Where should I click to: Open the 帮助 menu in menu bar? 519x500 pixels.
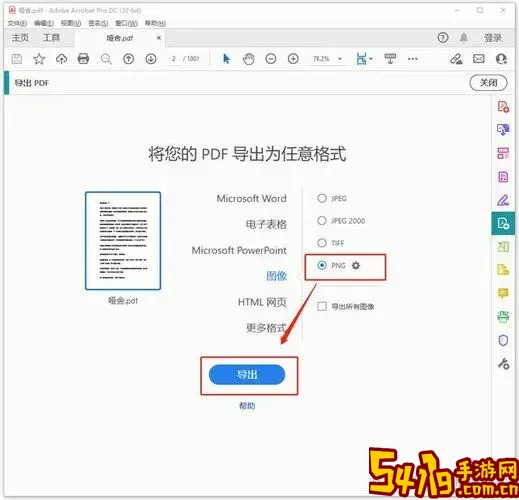[x=155, y=23]
